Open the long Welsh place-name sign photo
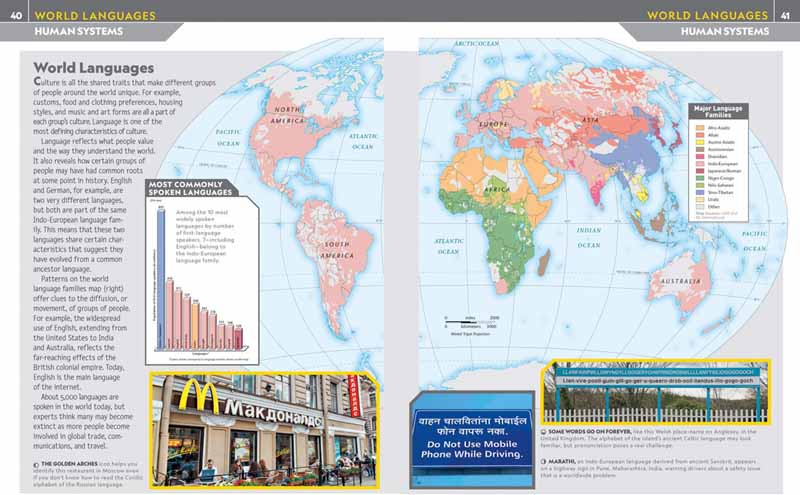 [656, 392]
